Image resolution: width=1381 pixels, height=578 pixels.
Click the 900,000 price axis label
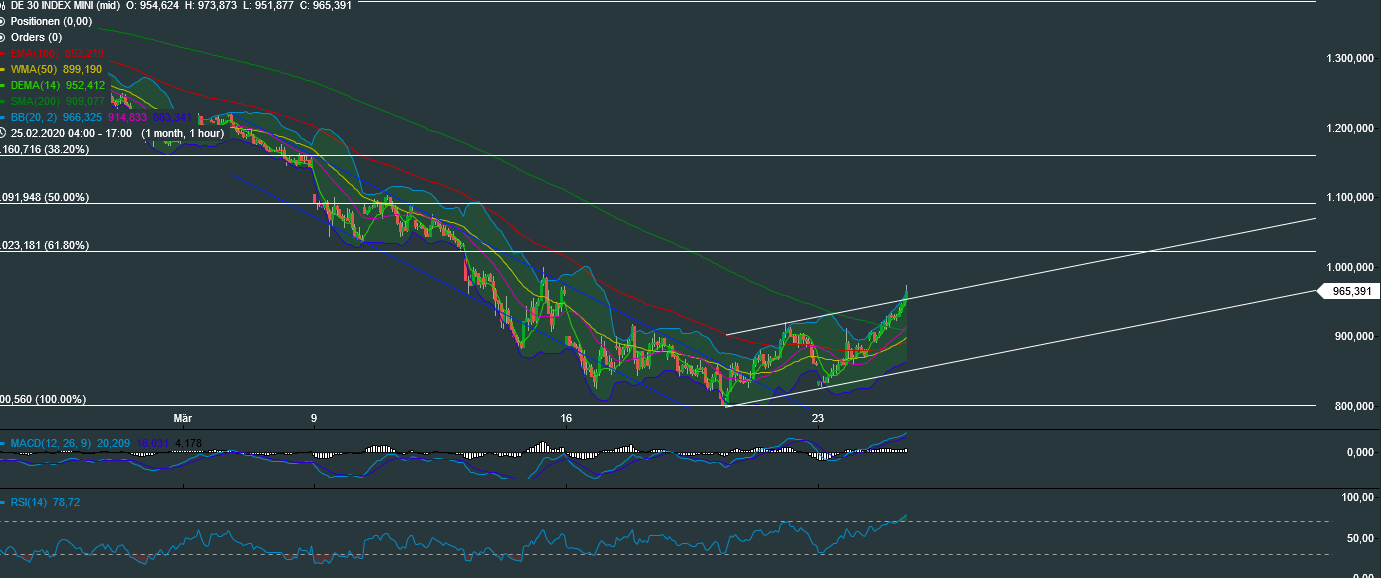[x=1356, y=336]
